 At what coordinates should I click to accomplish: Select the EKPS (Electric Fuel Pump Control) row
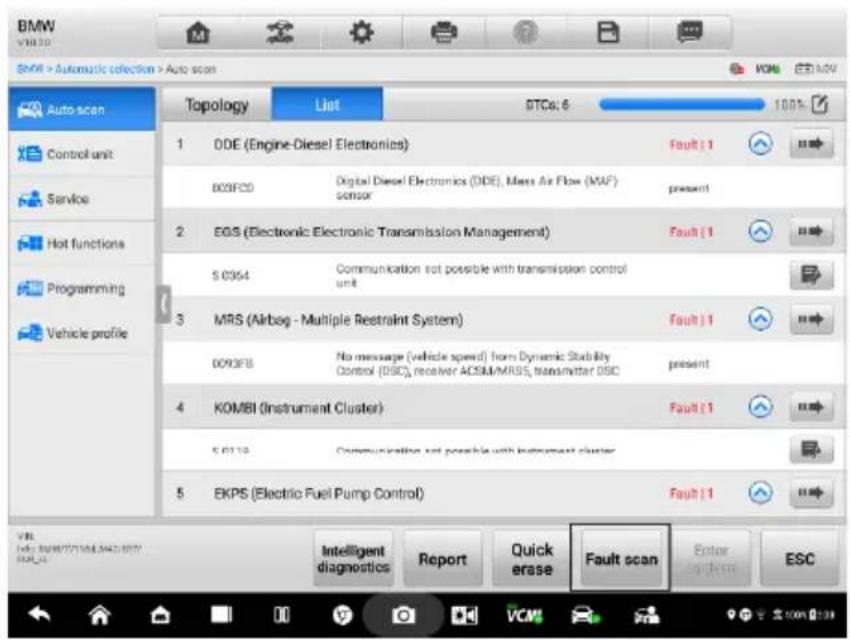(503, 493)
